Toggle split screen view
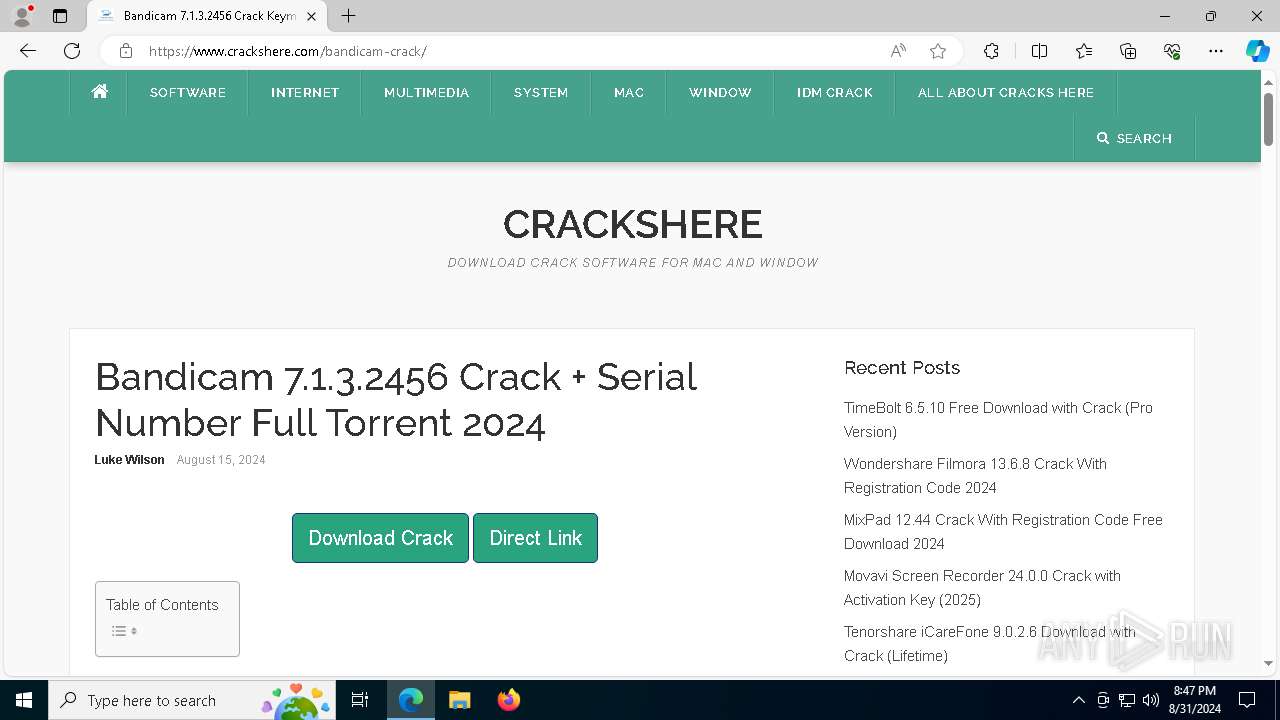Screen dimensions: 1280x720 click(1039, 51)
